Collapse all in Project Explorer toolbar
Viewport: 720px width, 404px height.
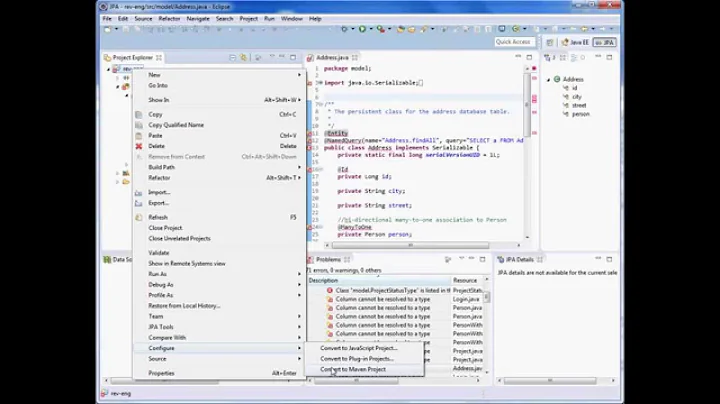(232, 57)
